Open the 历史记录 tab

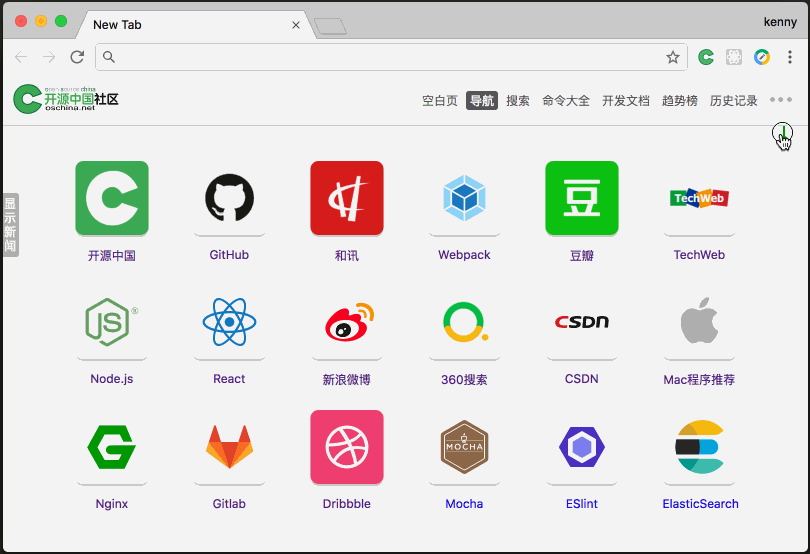pyautogui.click(x=734, y=100)
